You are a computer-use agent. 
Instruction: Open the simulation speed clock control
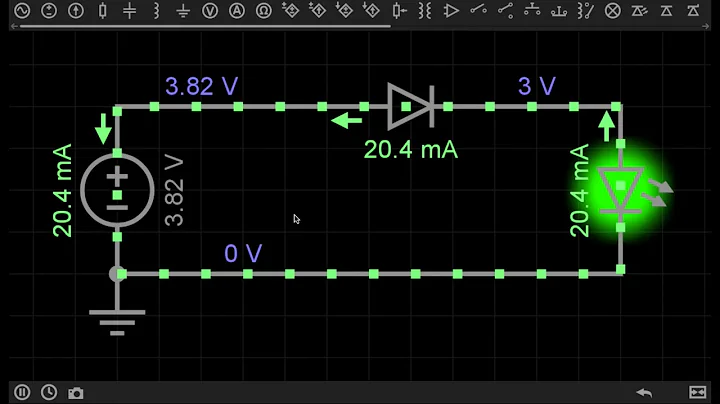pyautogui.click(x=49, y=393)
